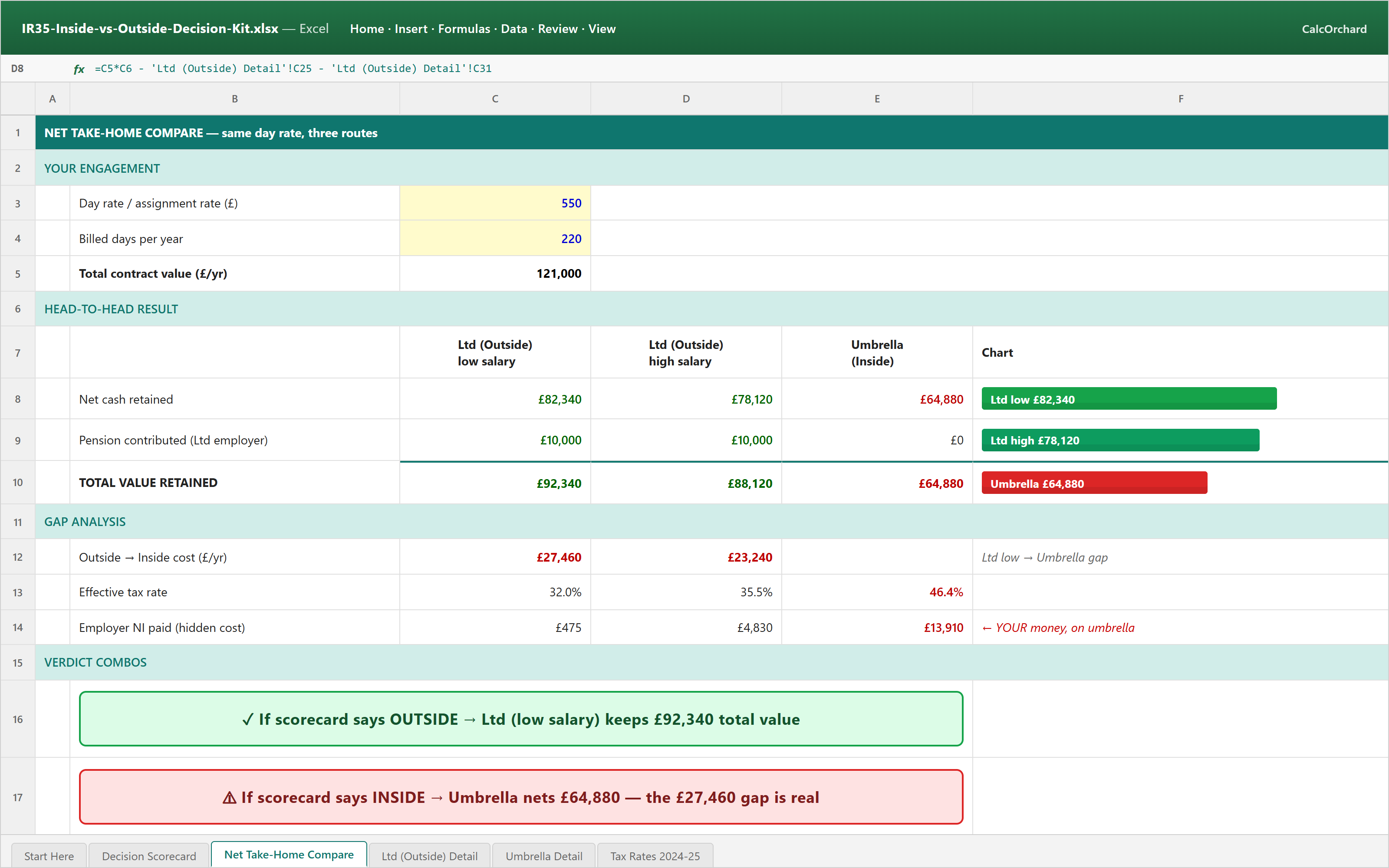This screenshot has height=868, width=1389.
Task: Select the Umbrella (Inside) column heading
Action: coord(877,352)
